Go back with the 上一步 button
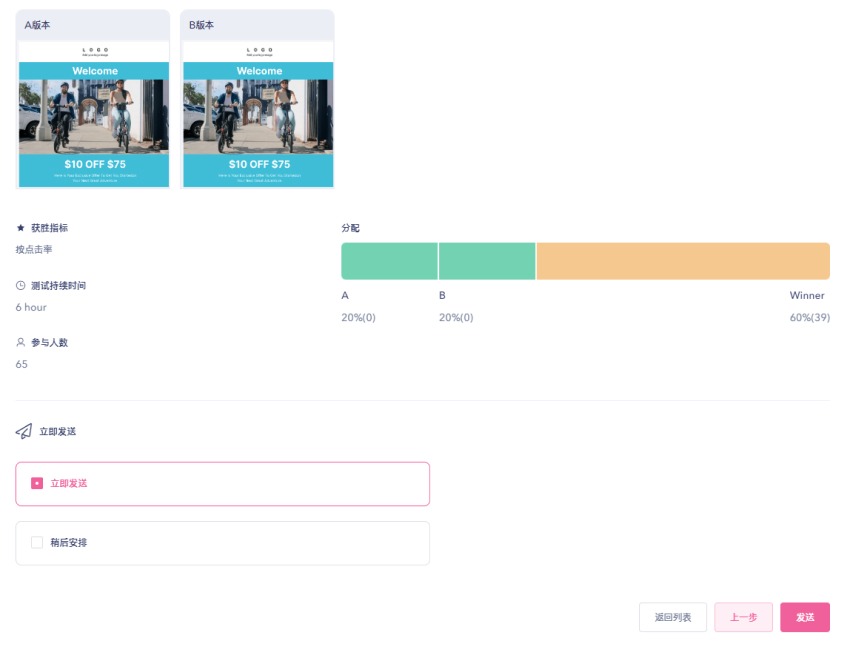The width and height of the screenshot is (850, 657). (743, 618)
